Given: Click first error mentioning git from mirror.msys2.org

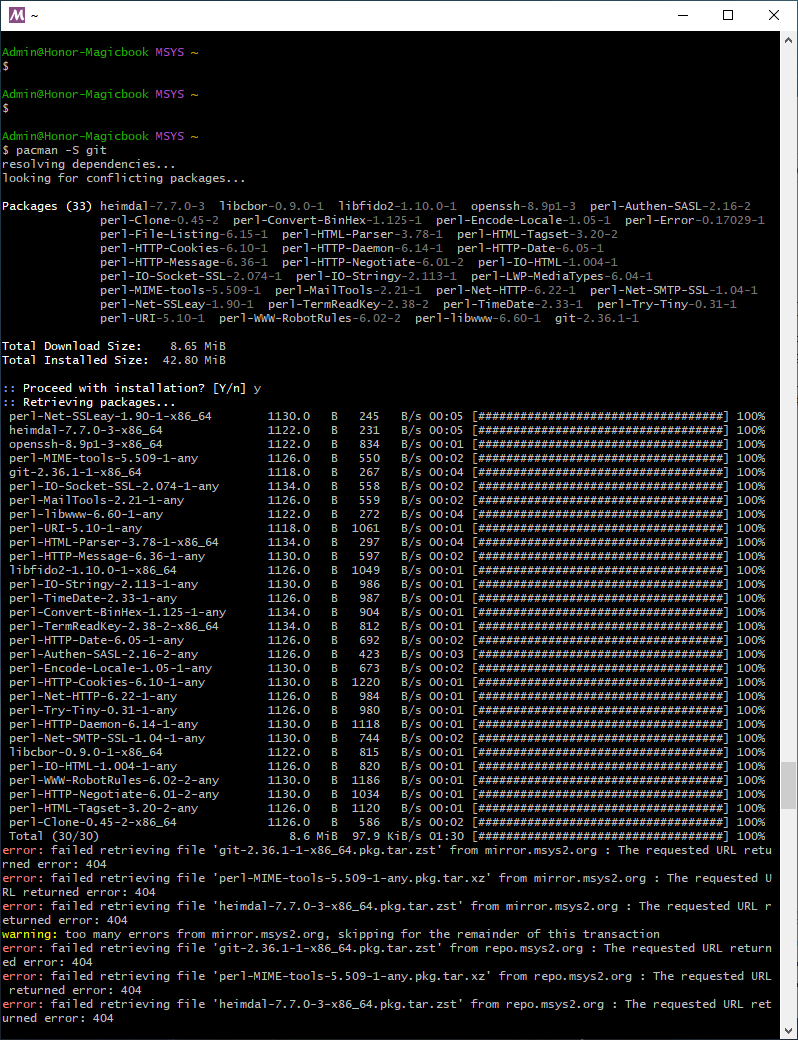Looking at the screenshot, I should pyautogui.click(x=387, y=857).
